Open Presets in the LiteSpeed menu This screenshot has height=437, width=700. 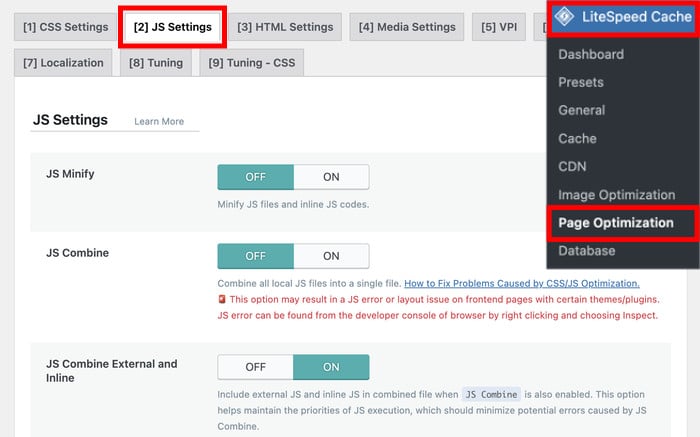coord(581,82)
